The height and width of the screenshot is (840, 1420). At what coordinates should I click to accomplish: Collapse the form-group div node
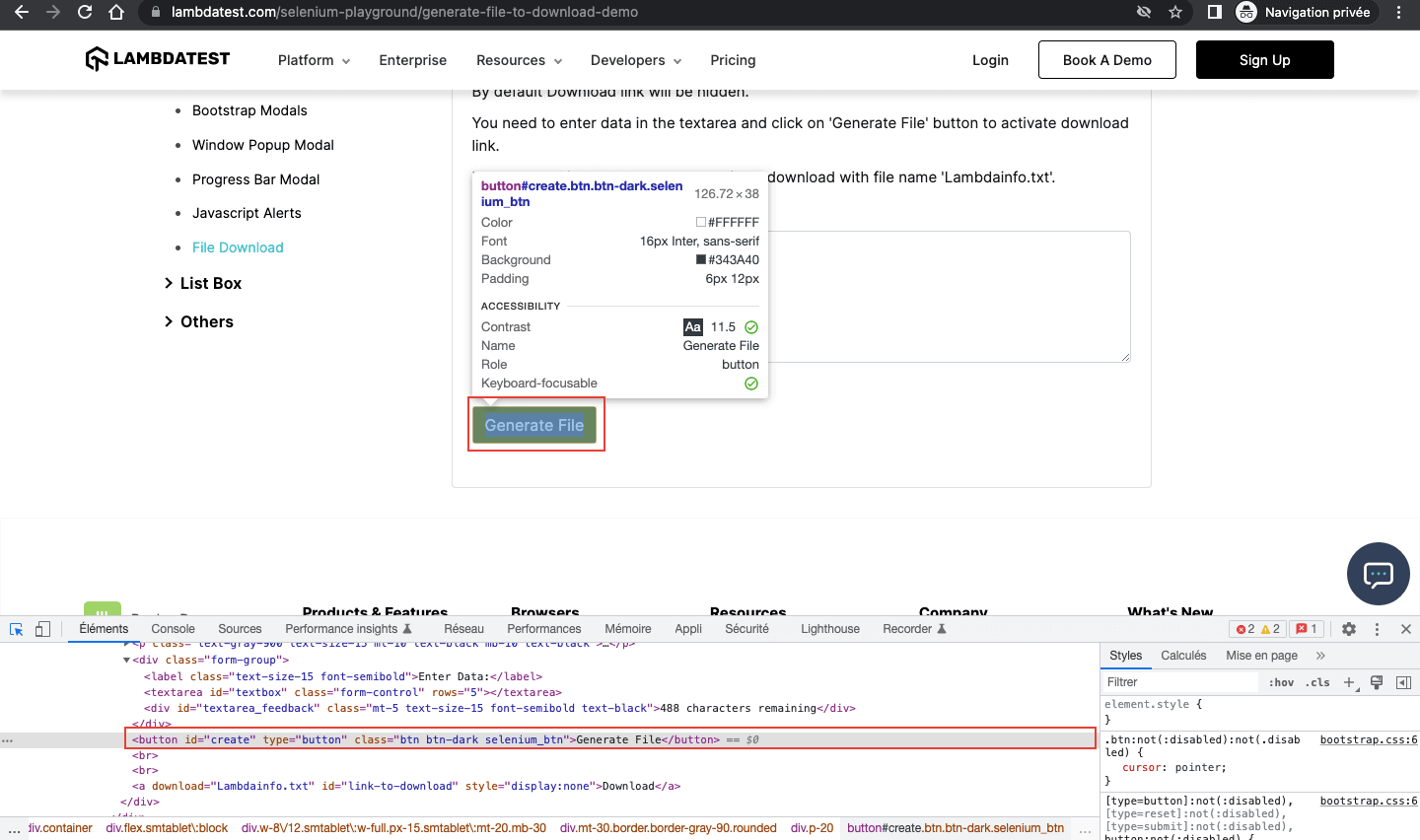pyautogui.click(x=127, y=661)
